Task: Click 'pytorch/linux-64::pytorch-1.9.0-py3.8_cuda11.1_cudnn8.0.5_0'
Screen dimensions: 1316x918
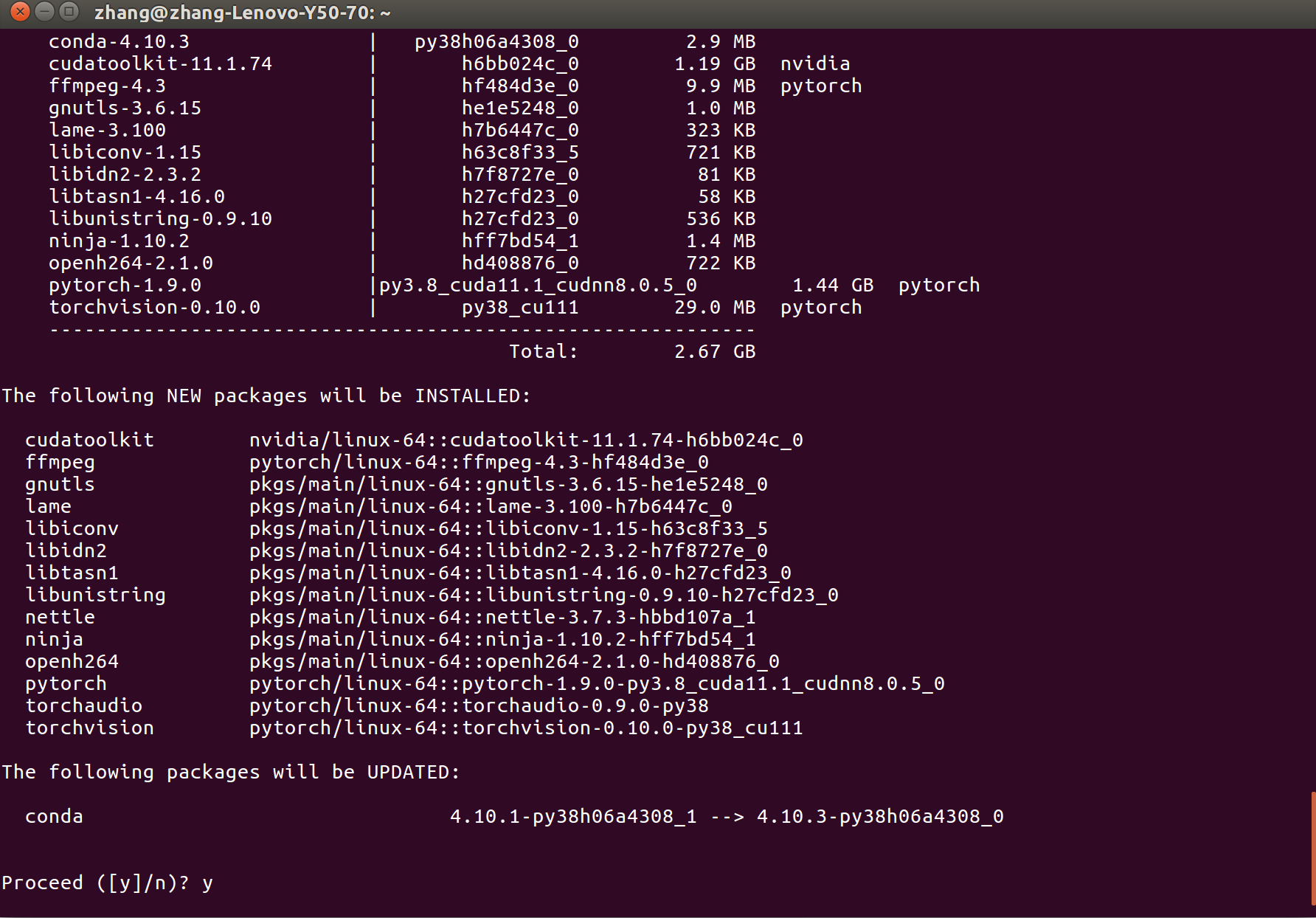Action: pos(597,684)
